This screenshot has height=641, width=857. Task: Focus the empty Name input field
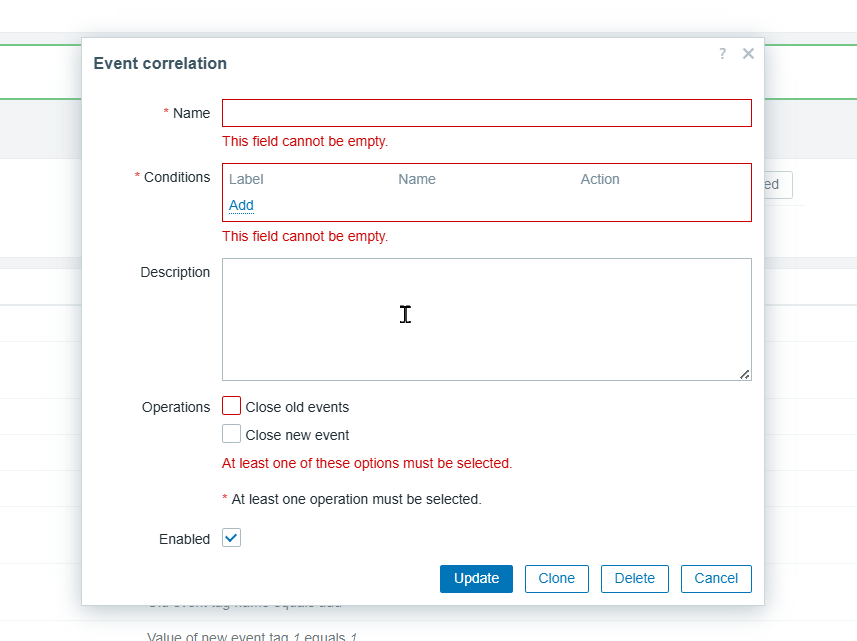pyautogui.click(x=486, y=113)
